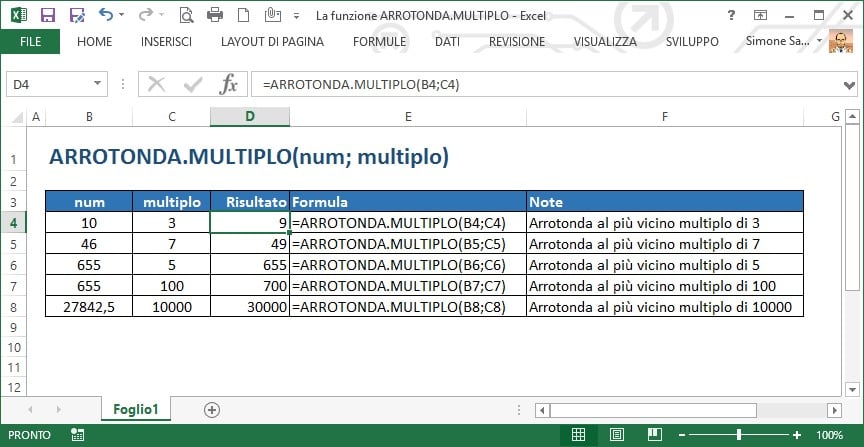Open the FILE backstage tab
The image size is (864, 447).
pos(30,41)
